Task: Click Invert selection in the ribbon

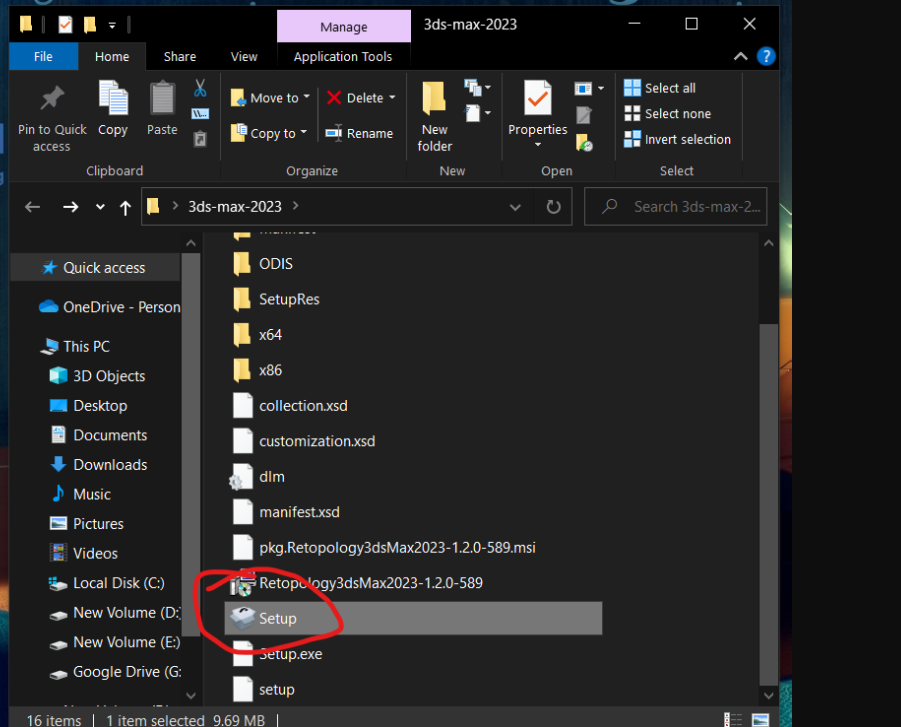Action: coord(677,139)
